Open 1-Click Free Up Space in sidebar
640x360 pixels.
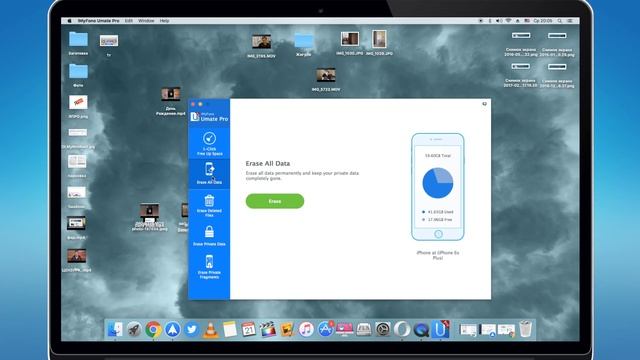[209, 144]
